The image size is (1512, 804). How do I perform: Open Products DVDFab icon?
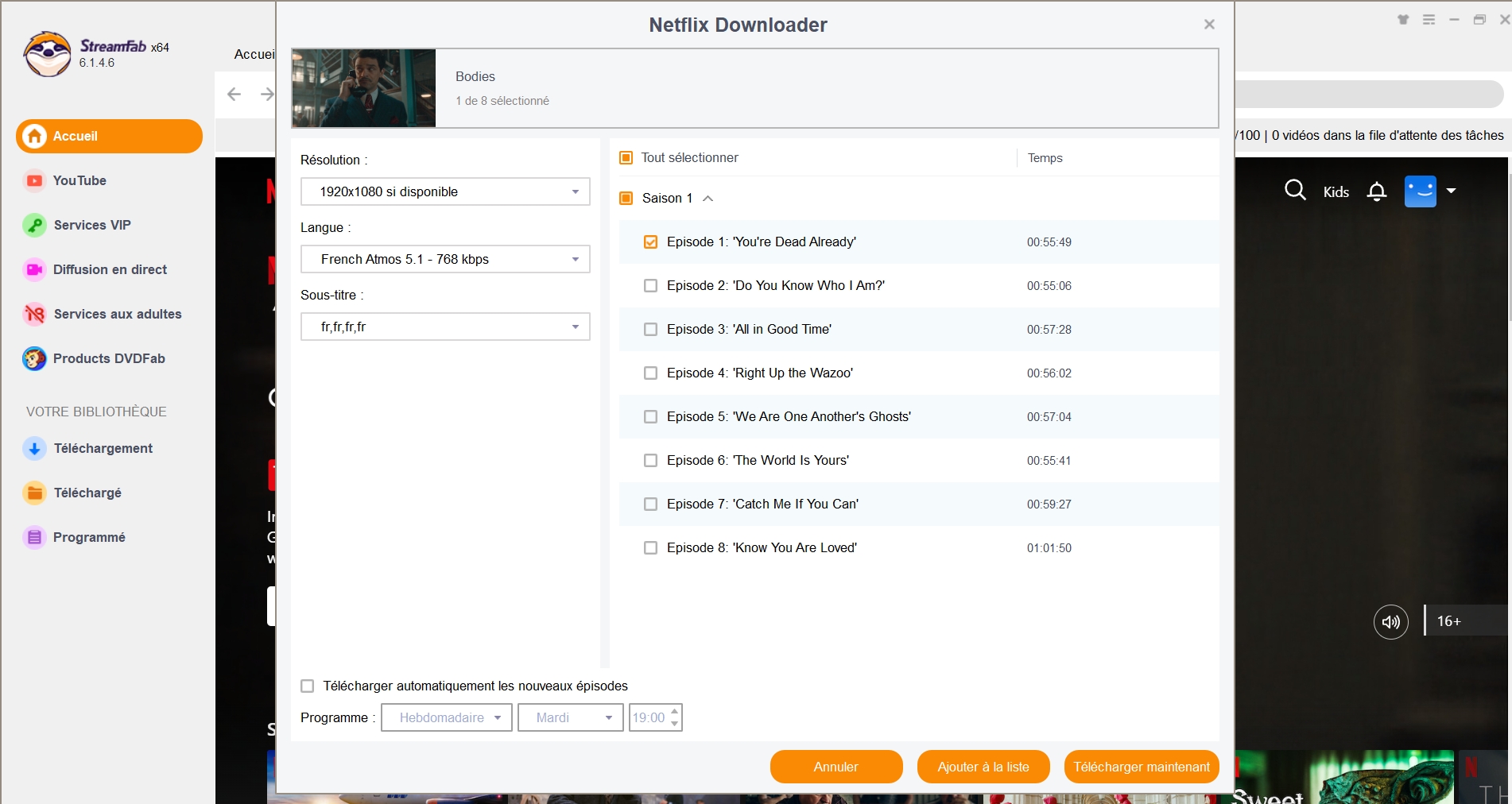pyautogui.click(x=34, y=358)
